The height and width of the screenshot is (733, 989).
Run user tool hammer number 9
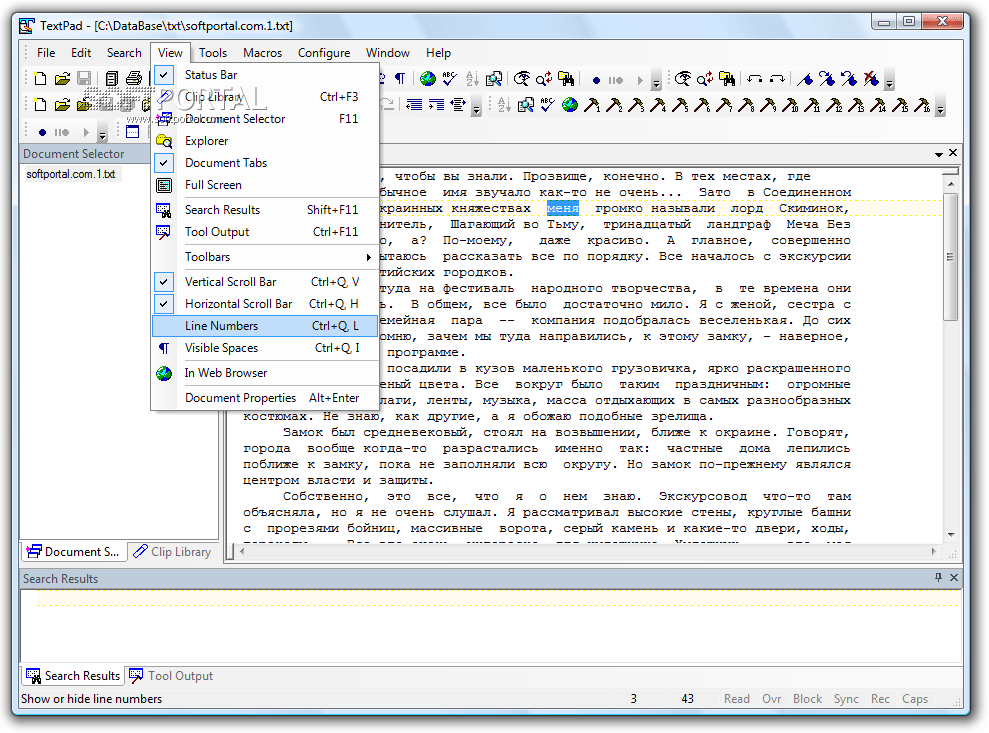(x=768, y=105)
